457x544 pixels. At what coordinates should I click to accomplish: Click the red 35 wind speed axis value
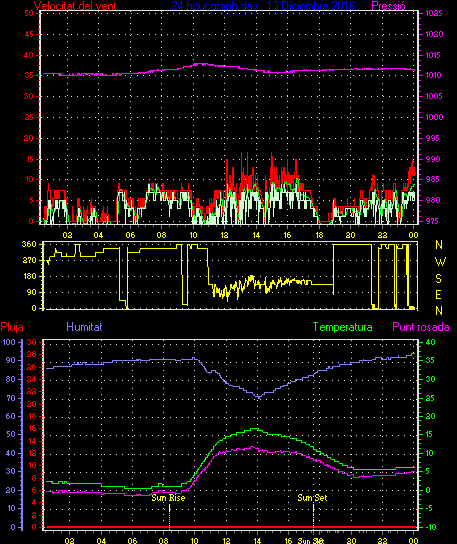pyautogui.click(x=29, y=75)
